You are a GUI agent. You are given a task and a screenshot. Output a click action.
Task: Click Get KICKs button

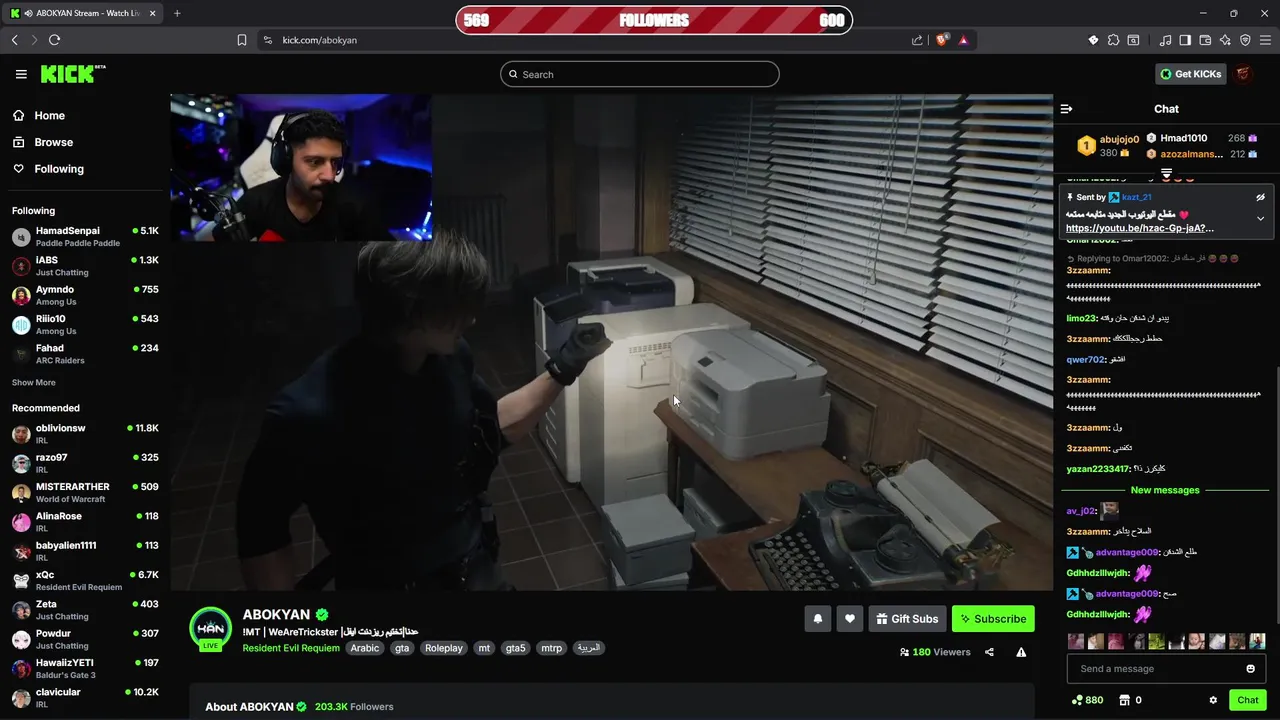tap(1190, 74)
